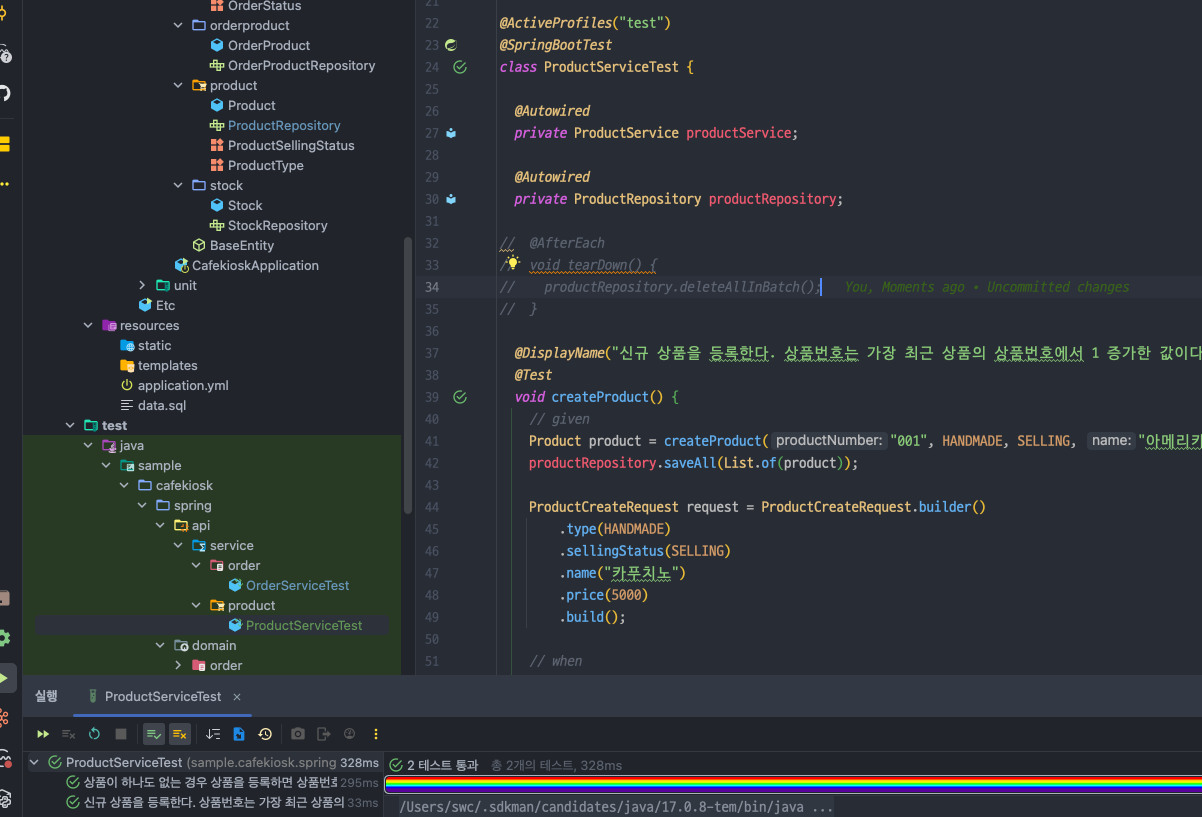The image size is (1202, 817).
Task: Collapse ProductServiceTest node in test results
Action: [34, 762]
